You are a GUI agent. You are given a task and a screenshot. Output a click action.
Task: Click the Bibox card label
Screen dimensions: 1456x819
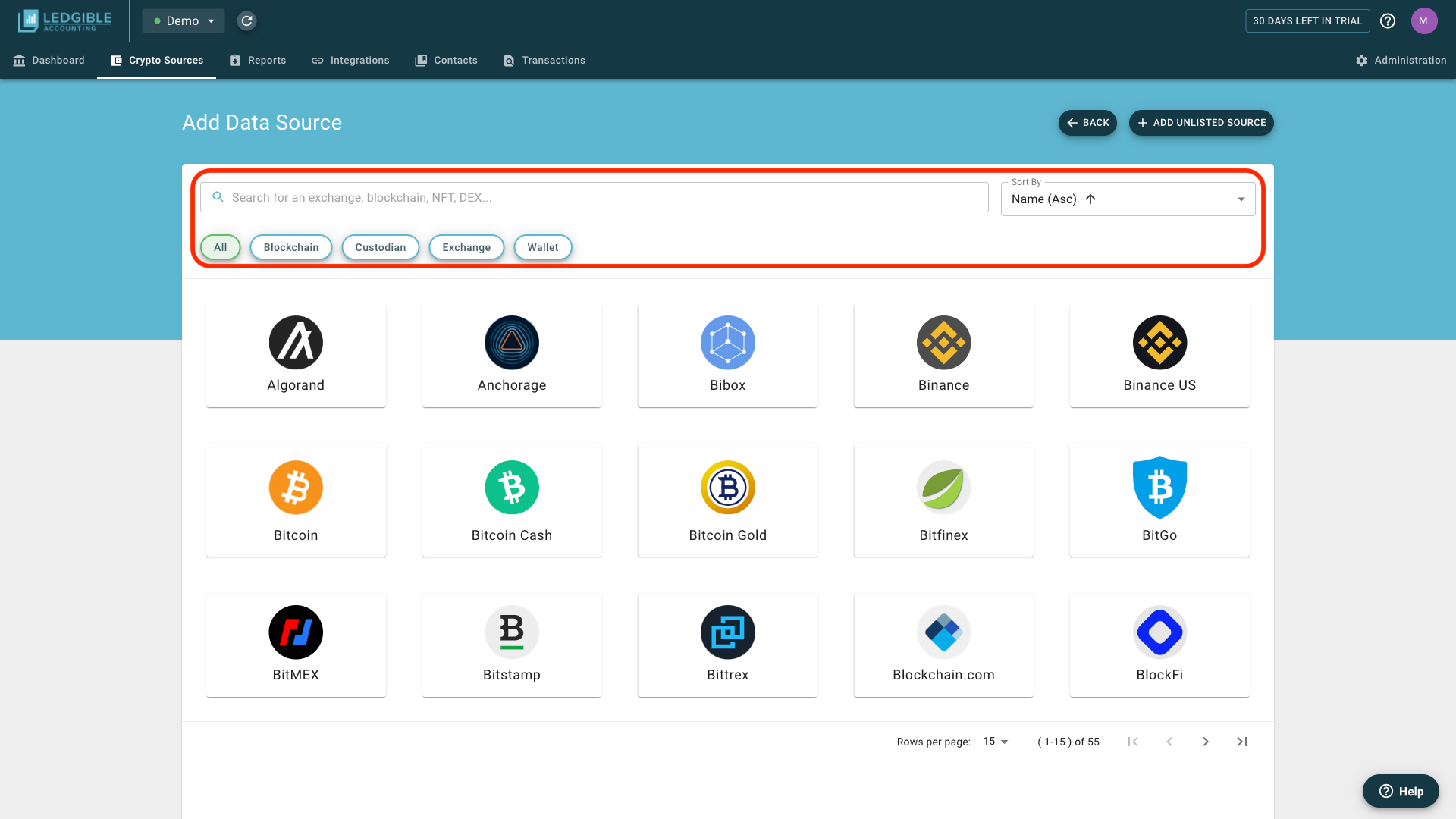(x=728, y=385)
